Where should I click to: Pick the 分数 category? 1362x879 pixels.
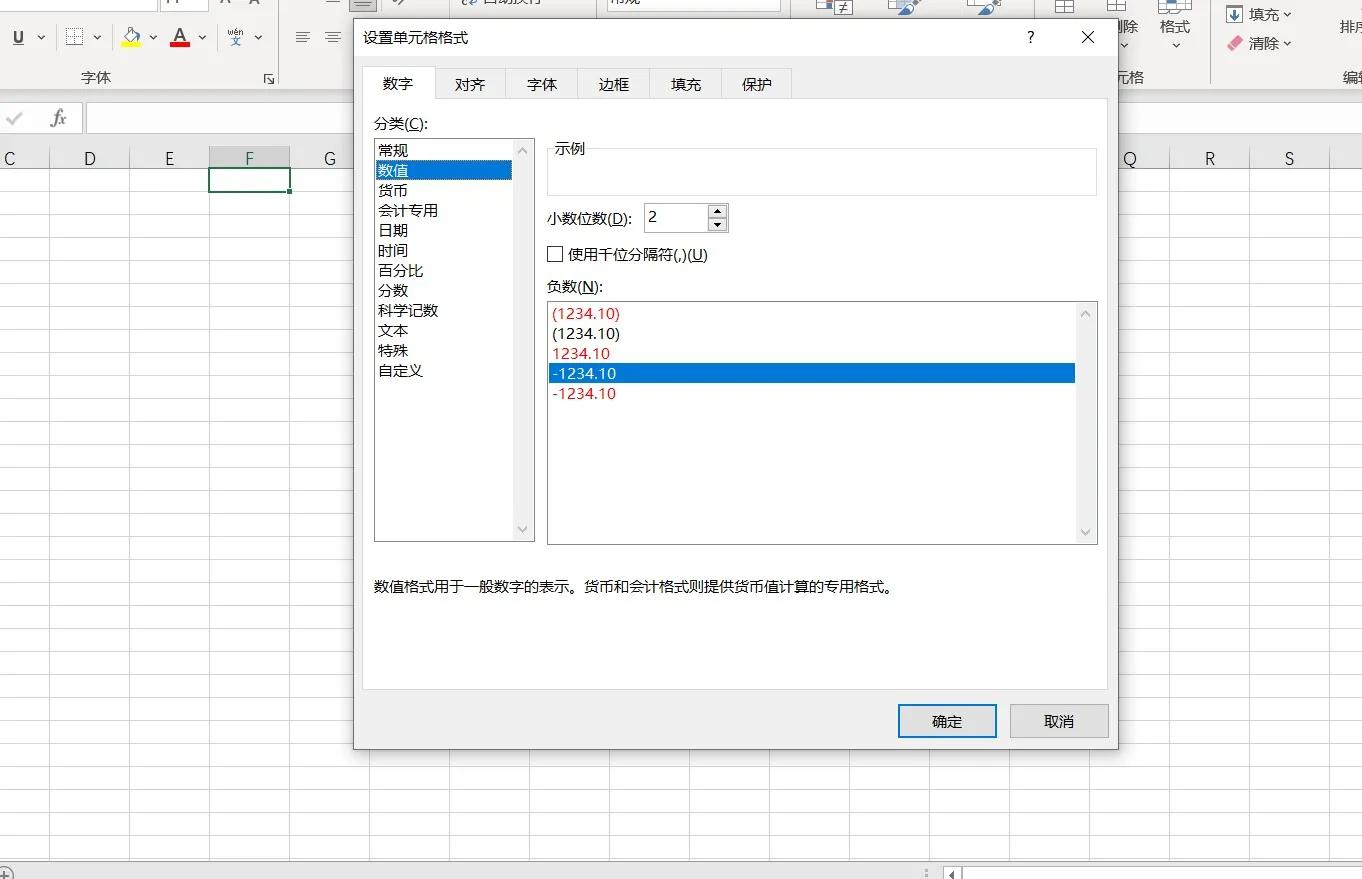coord(444,291)
